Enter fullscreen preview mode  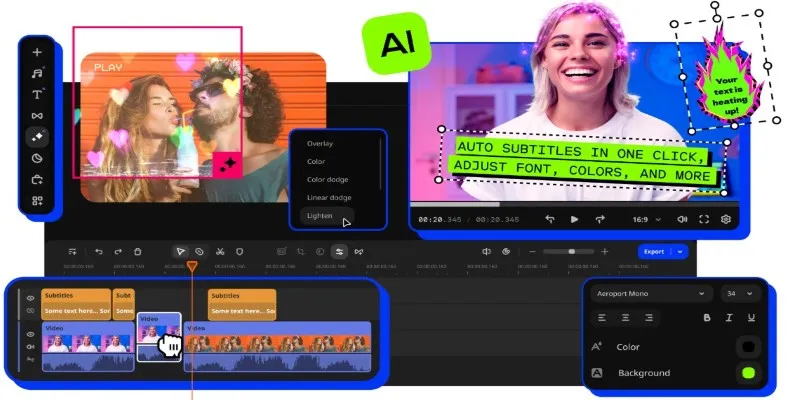click(x=704, y=219)
